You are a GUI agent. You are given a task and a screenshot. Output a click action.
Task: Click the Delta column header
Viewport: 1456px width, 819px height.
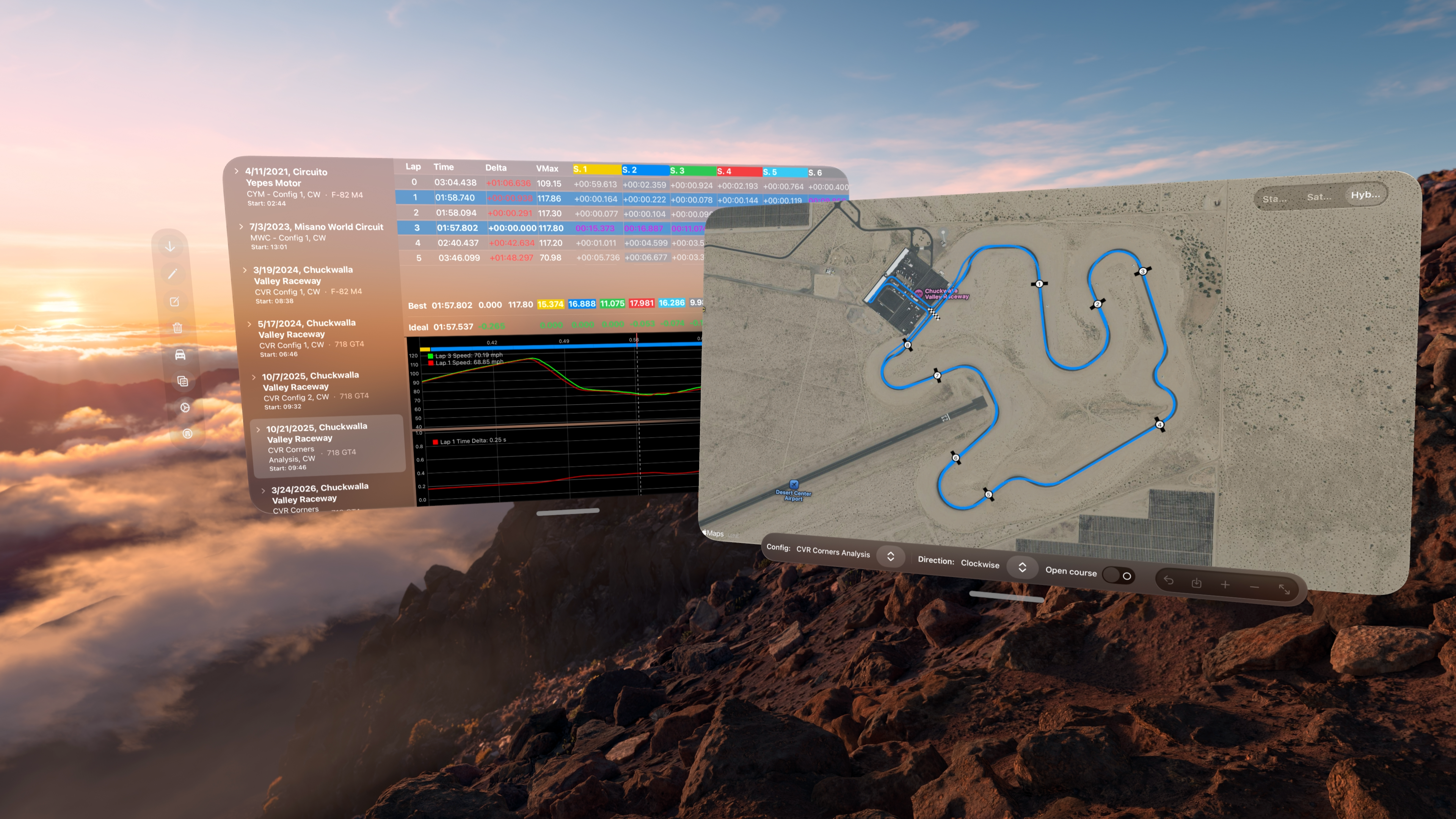(496, 168)
